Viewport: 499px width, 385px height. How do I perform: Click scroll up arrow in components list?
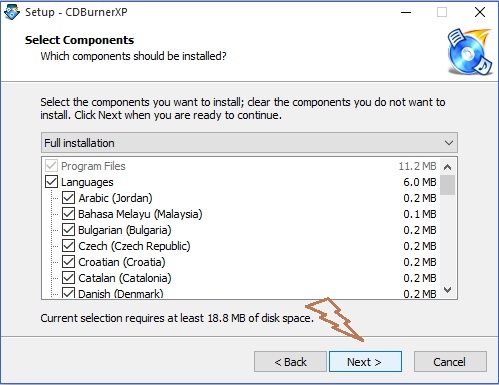click(x=447, y=167)
